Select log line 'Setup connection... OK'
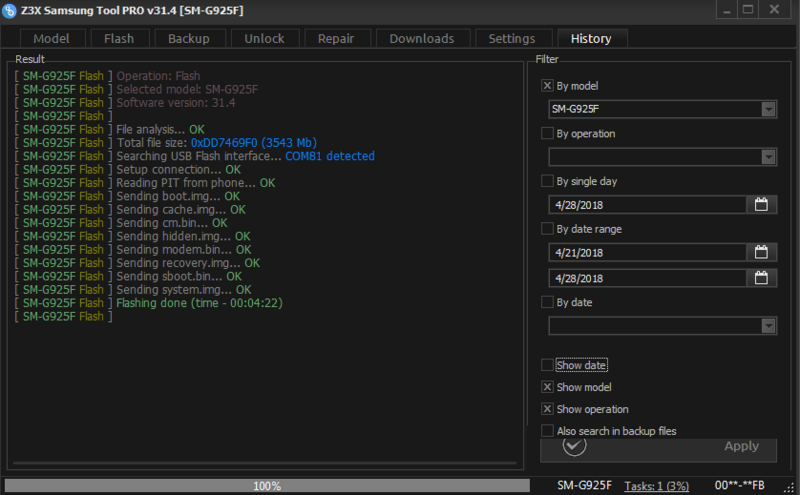Screen dimensions: 800x495 [179, 169]
